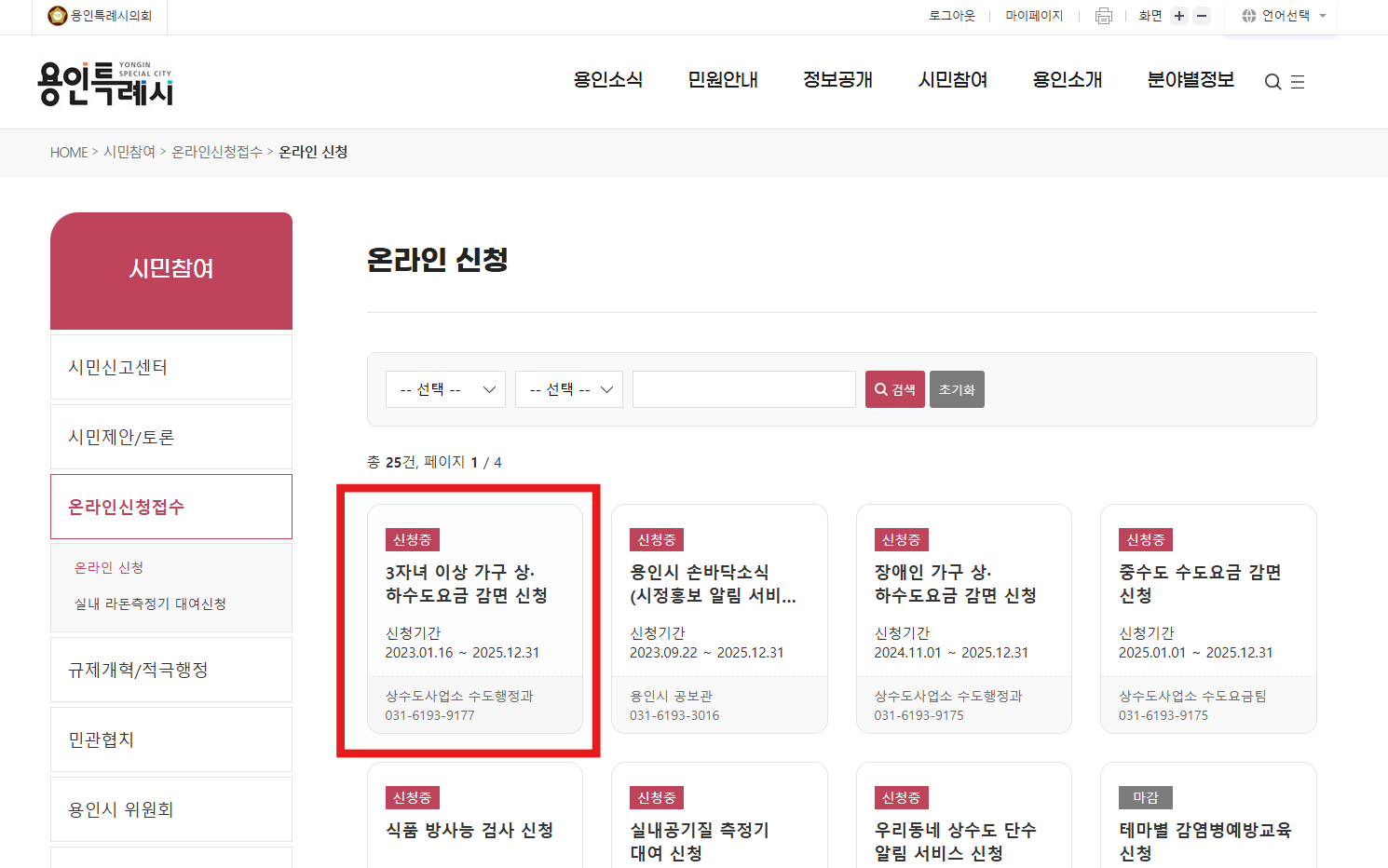Open the second -- 선택 -- dropdown
The height and width of the screenshot is (868, 1388).
coord(569,389)
